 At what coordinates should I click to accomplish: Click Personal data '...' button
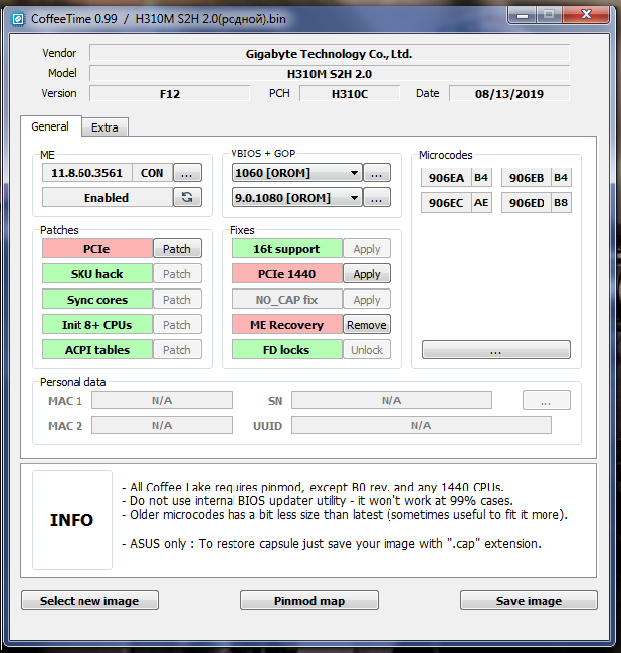[x=546, y=400]
